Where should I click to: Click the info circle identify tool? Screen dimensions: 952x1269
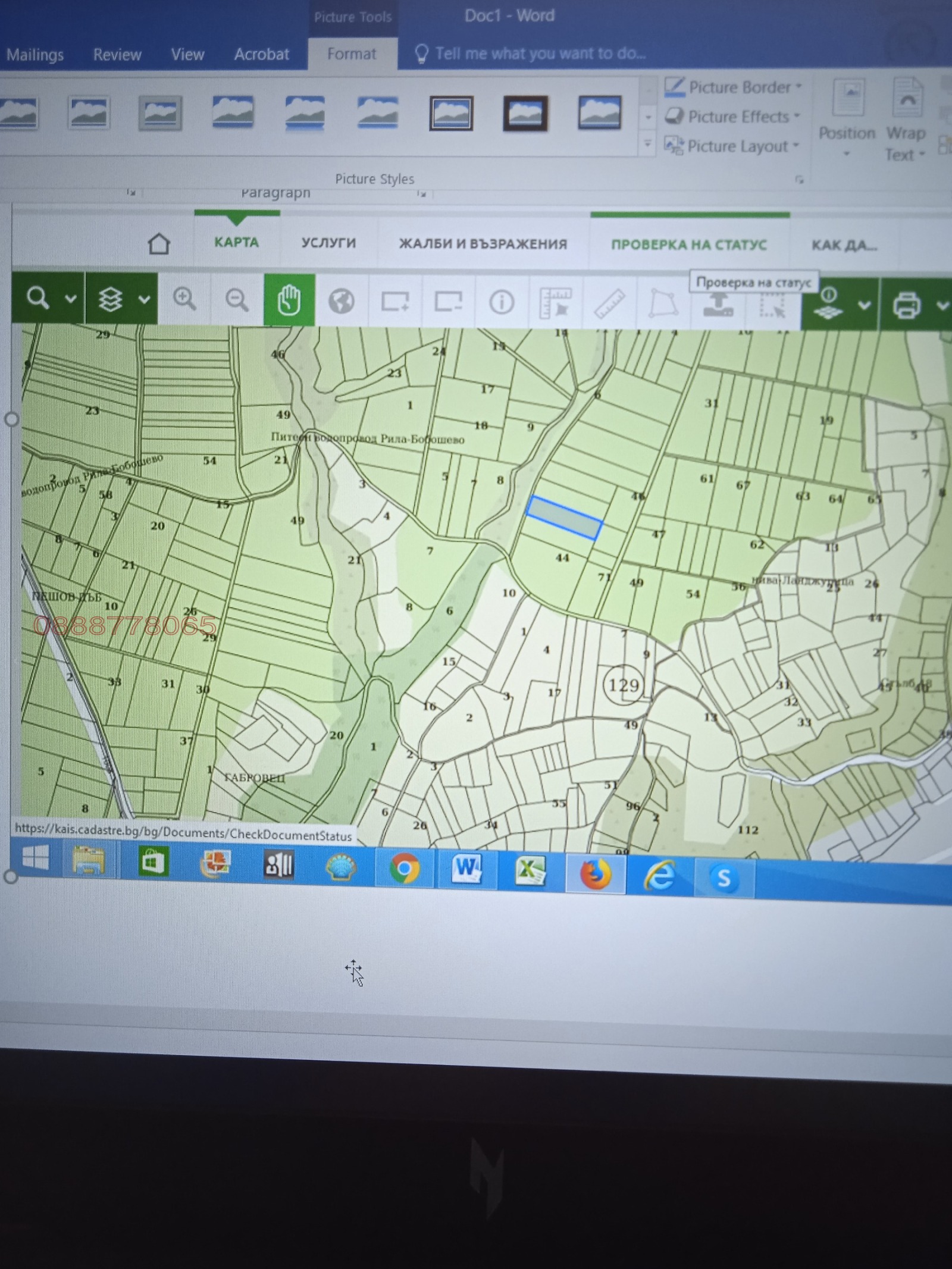(x=501, y=302)
